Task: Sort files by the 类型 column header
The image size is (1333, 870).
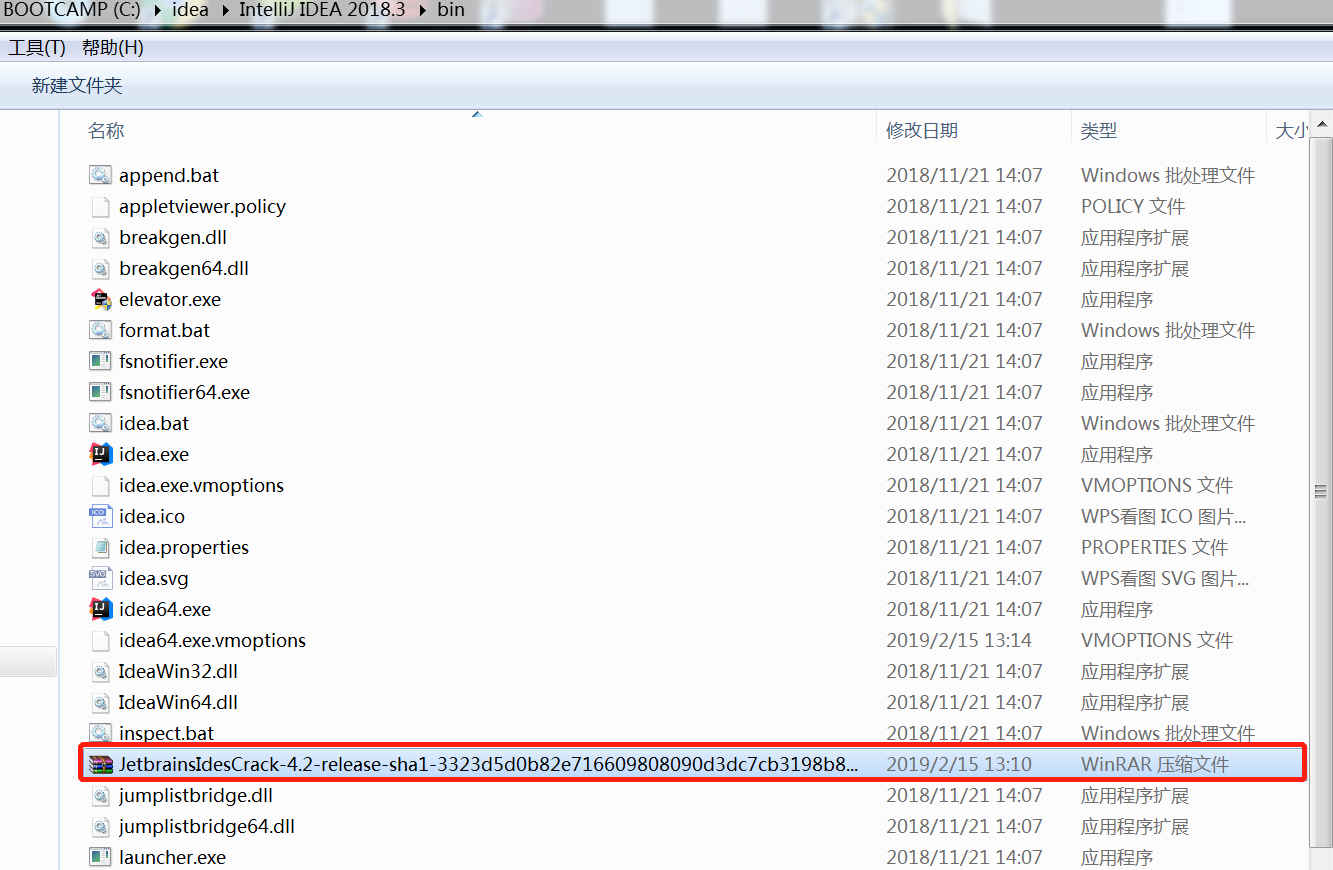Action: pos(1099,131)
